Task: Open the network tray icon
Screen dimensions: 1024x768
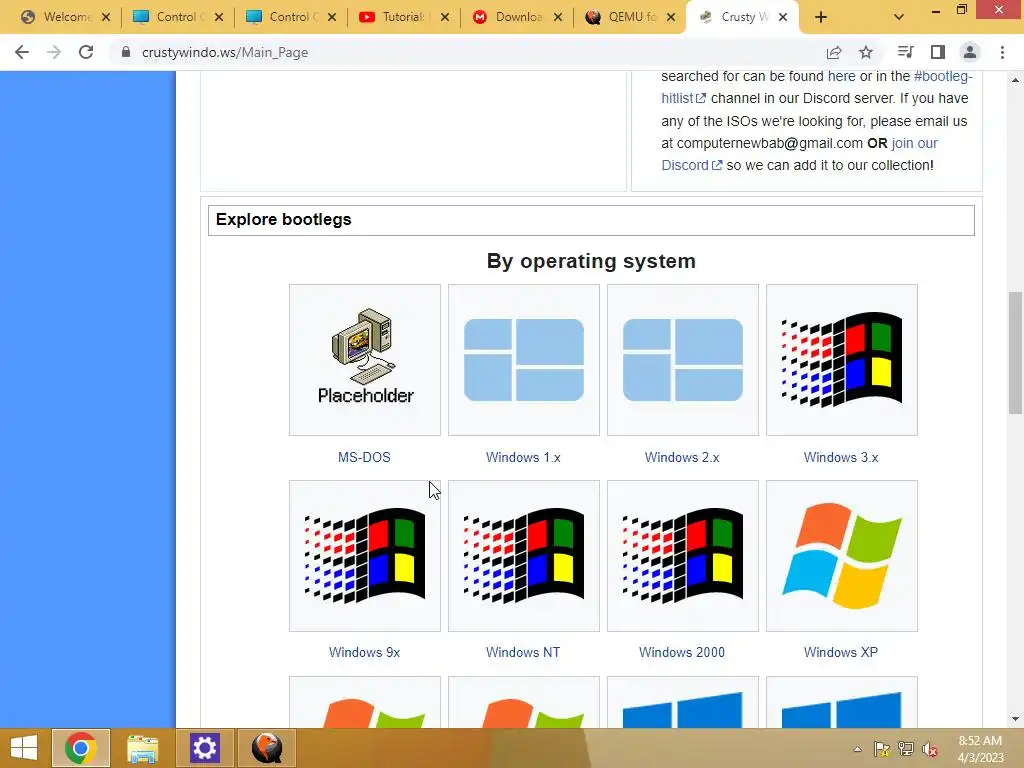Action: (x=906, y=749)
